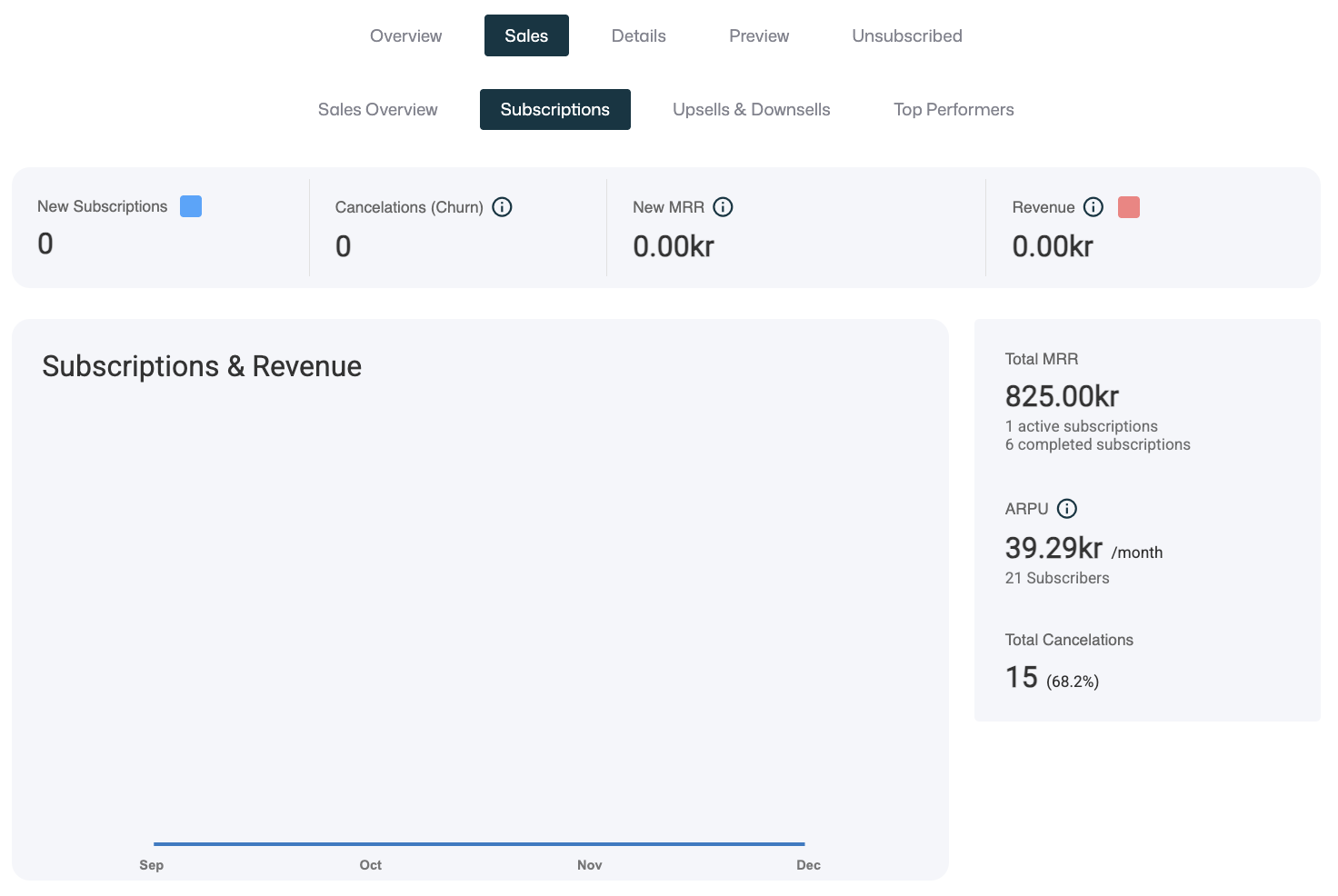Click the Oct label on the chart axis
The height and width of the screenshot is (896, 1338).
[x=371, y=865]
